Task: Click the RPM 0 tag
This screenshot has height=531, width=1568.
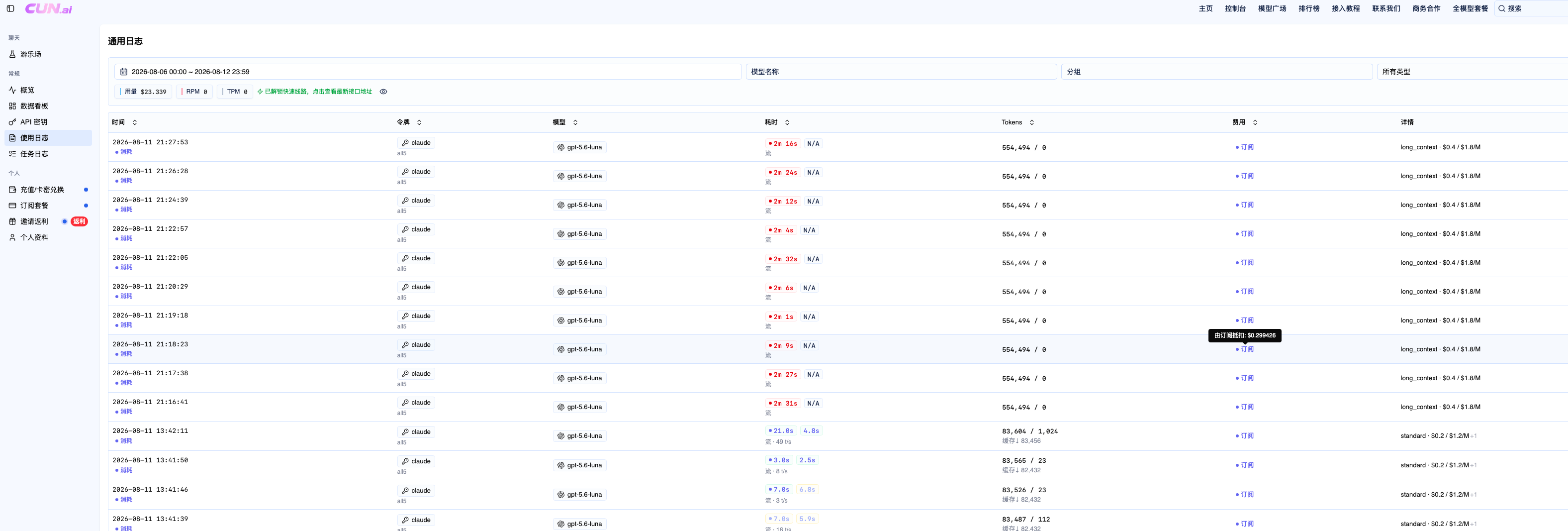Action: pos(195,92)
